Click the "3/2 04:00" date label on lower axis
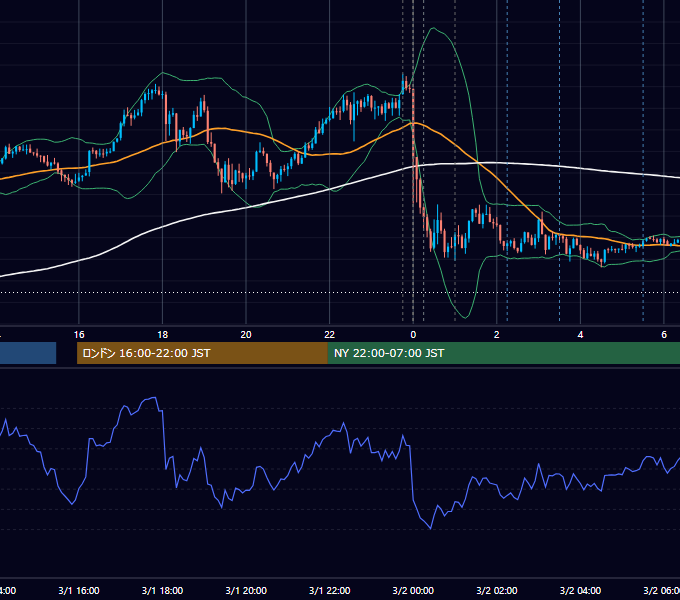Screen dimensions: 680x600 (x=580, y=591)
